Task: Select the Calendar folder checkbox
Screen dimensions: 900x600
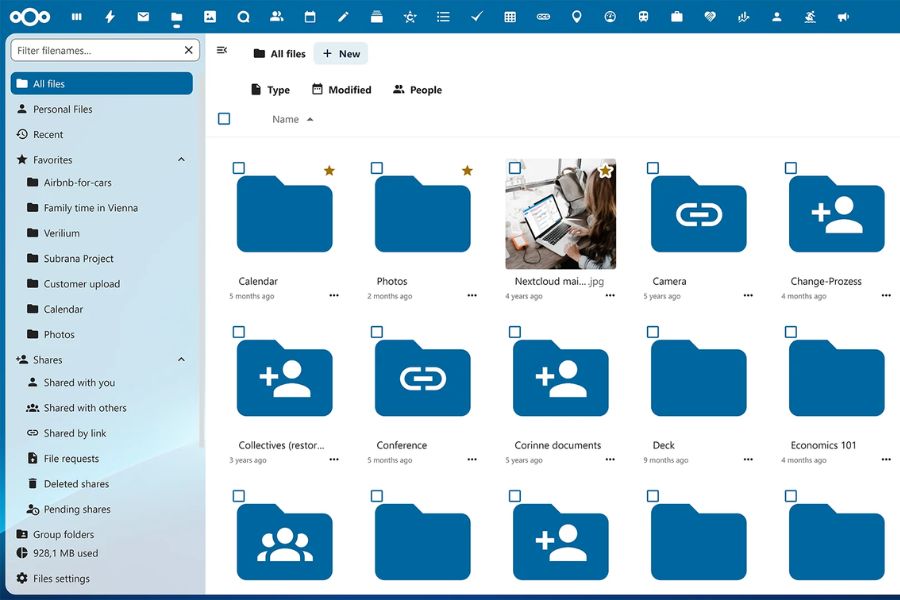Action: point(239,168)
